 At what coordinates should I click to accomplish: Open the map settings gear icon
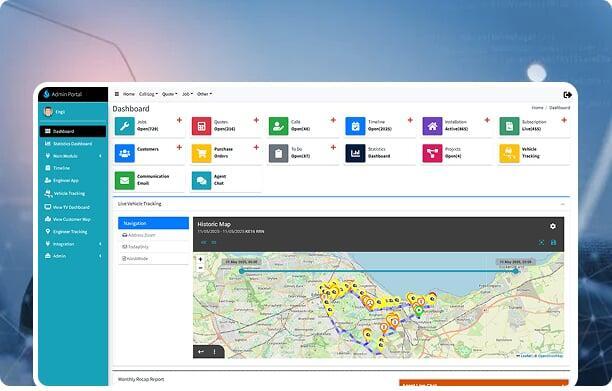pyautogui.click(x=553, y=226)
